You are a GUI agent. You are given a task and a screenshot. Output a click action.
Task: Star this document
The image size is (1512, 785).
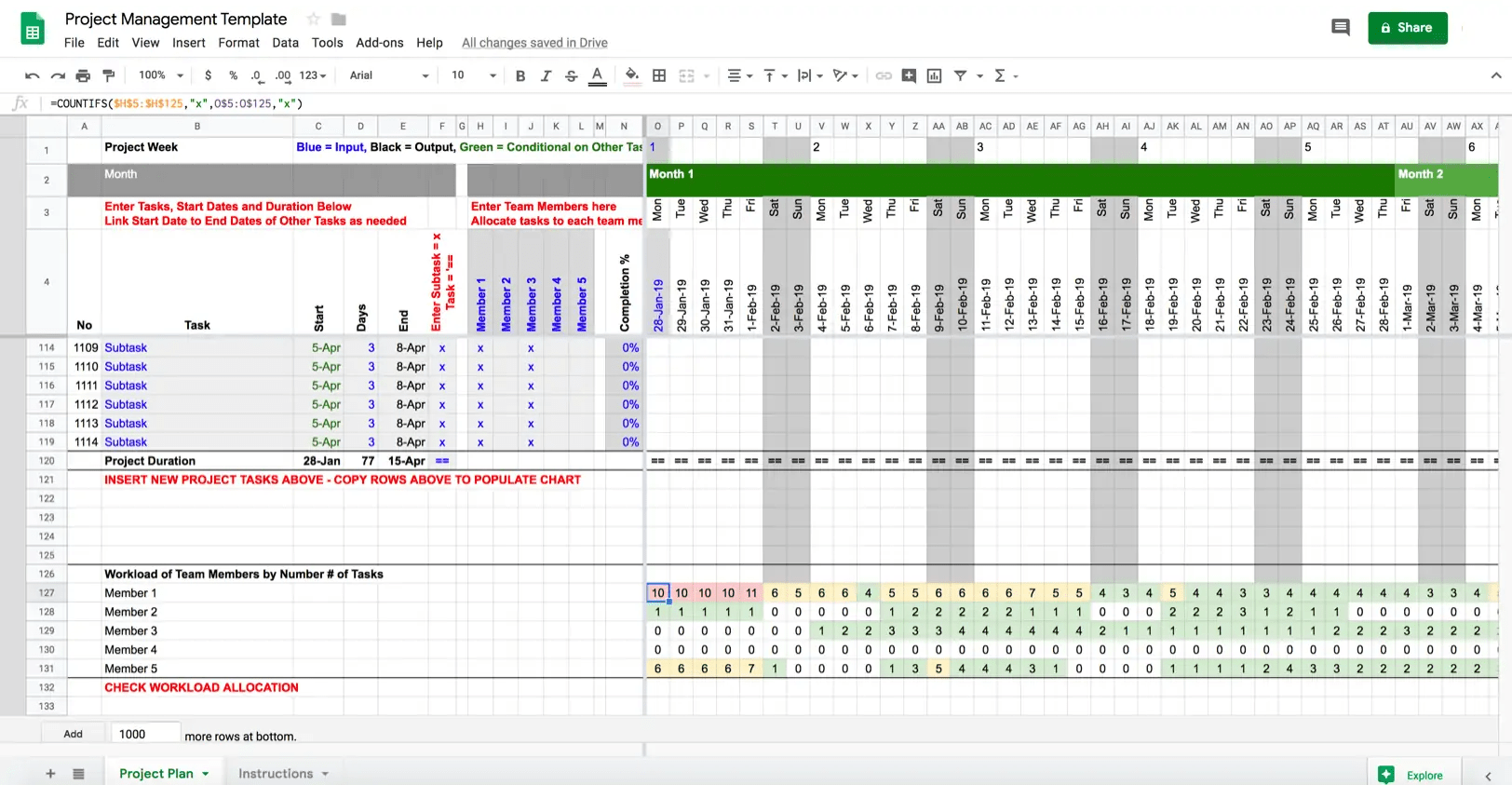click(x=314, y=20)
